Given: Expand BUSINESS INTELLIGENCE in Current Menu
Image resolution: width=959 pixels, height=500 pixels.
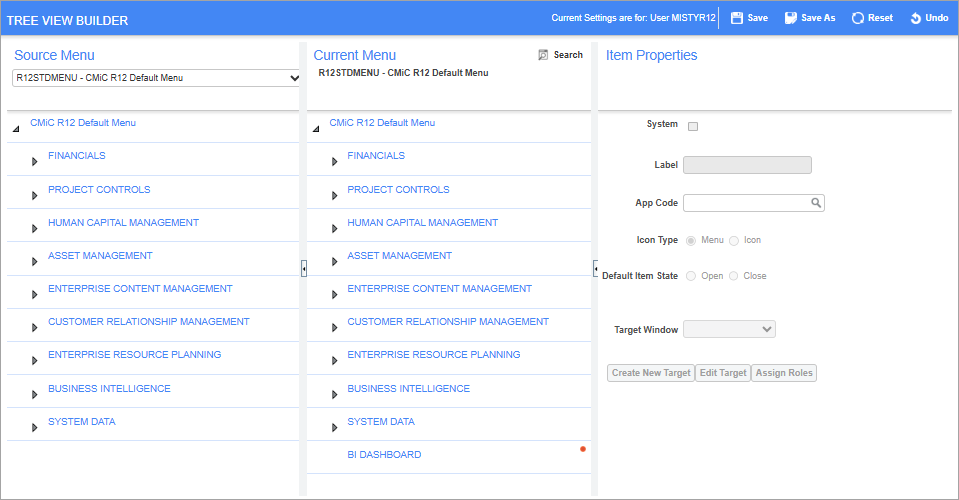Looking at the screenshot, I should 334,395.
